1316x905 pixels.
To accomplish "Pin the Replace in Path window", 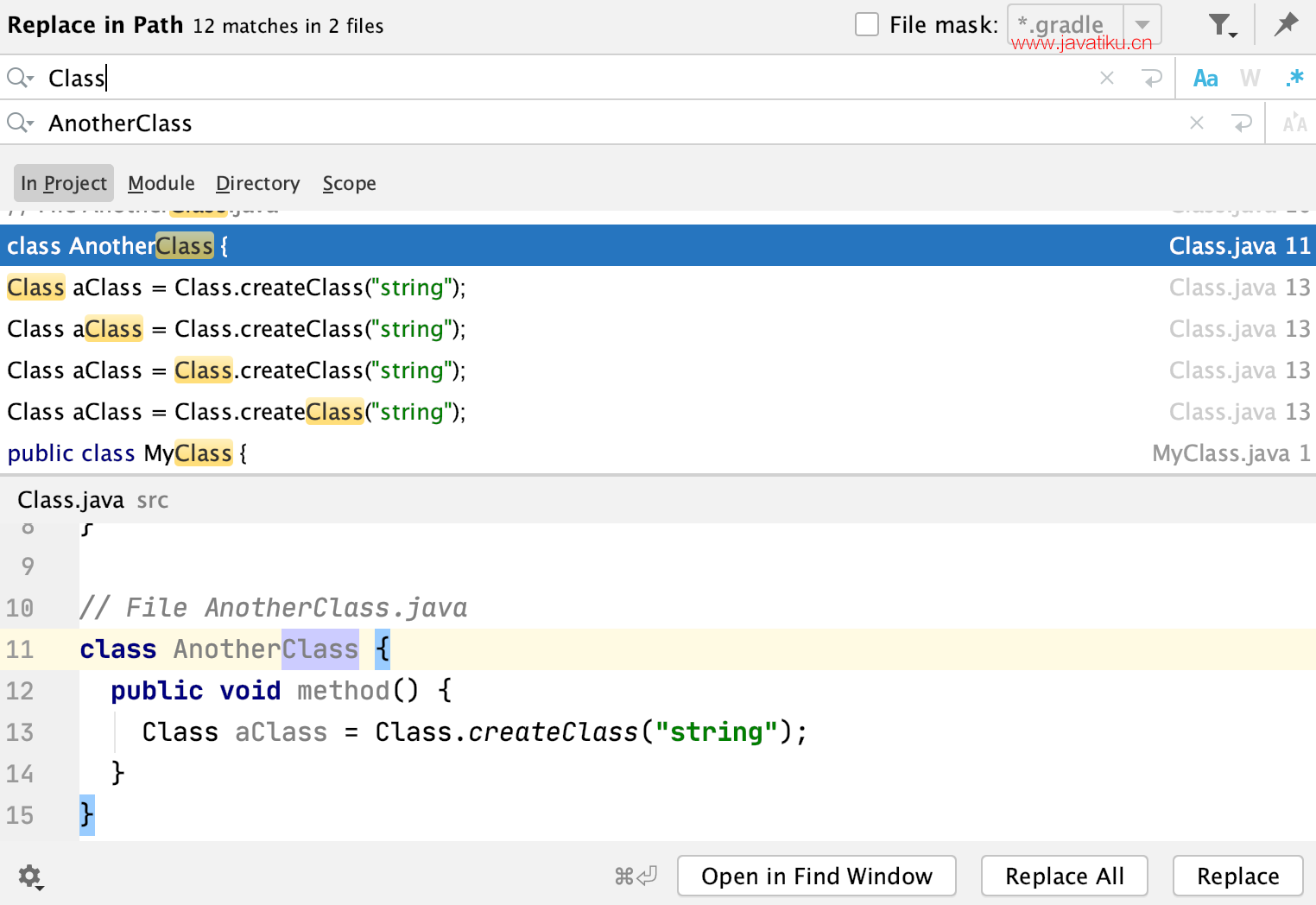I will tap(1286, 24).
